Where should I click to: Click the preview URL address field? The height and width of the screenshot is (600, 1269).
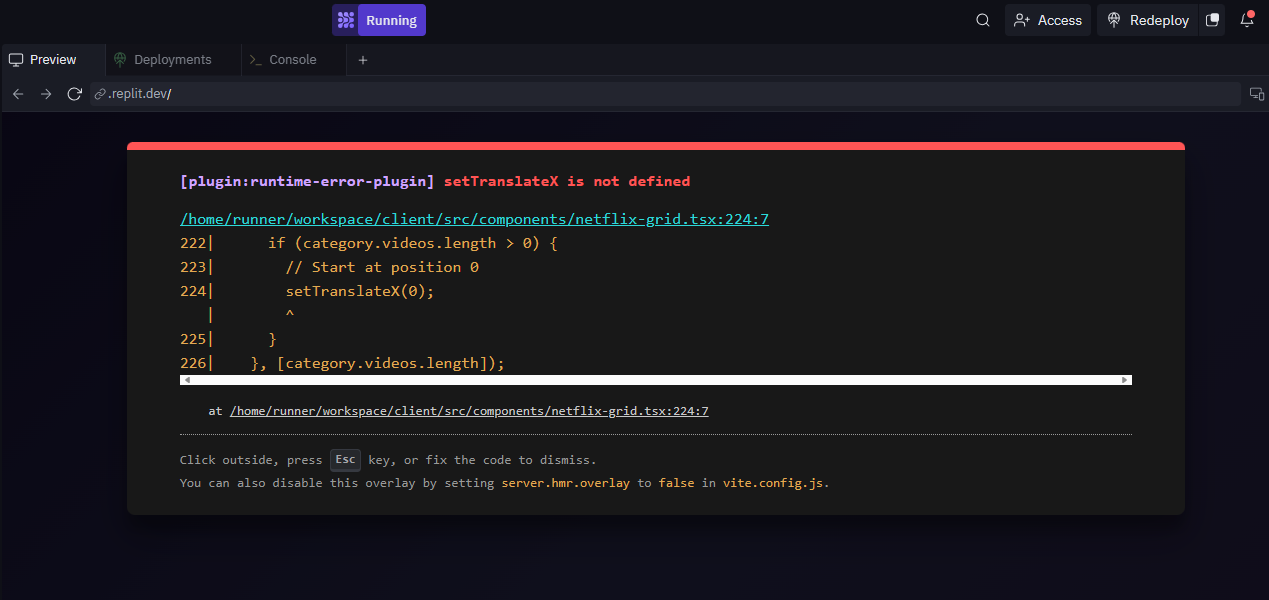(665, 94)
